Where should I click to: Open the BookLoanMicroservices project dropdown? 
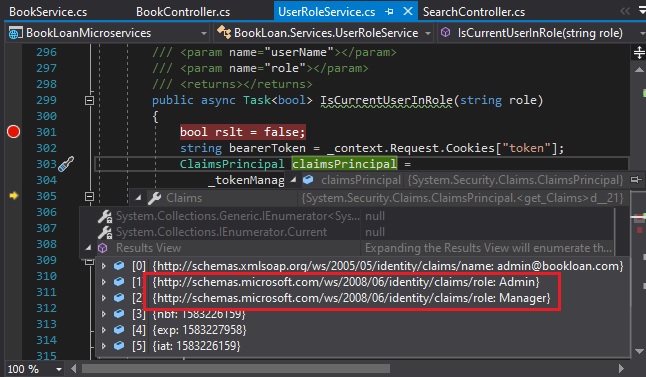204,33
